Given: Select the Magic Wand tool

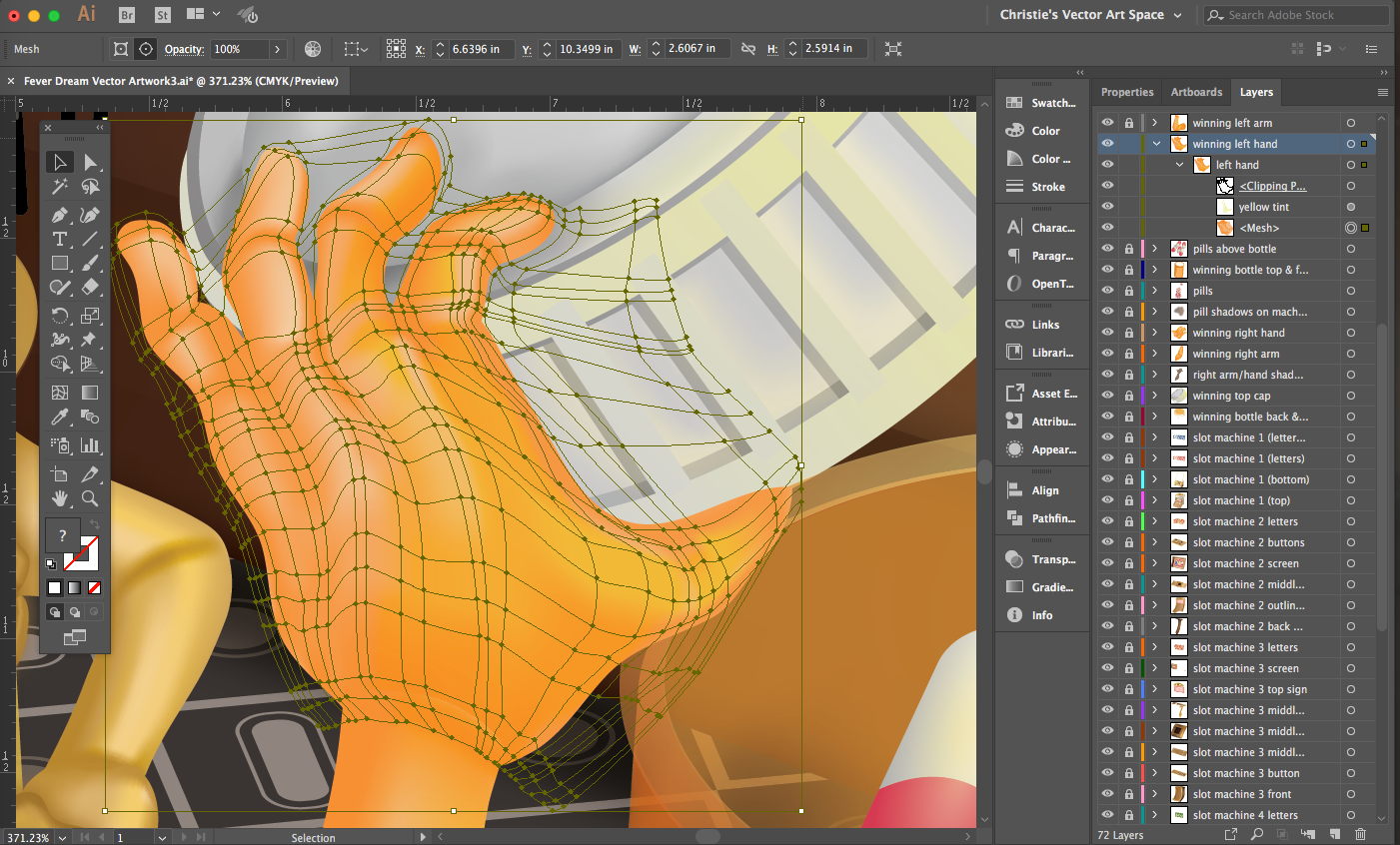Looking at the screenshot, I should pyautogui.click(x=60, y=187).
